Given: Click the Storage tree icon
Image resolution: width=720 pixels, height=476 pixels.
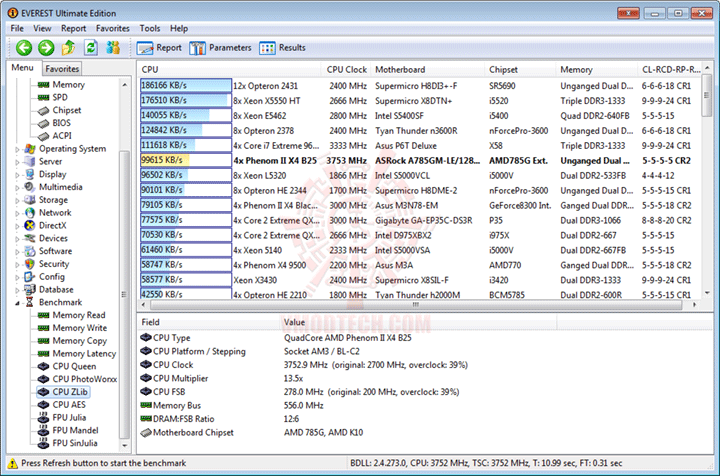Looking at the screenshot, I should point(30,200).
